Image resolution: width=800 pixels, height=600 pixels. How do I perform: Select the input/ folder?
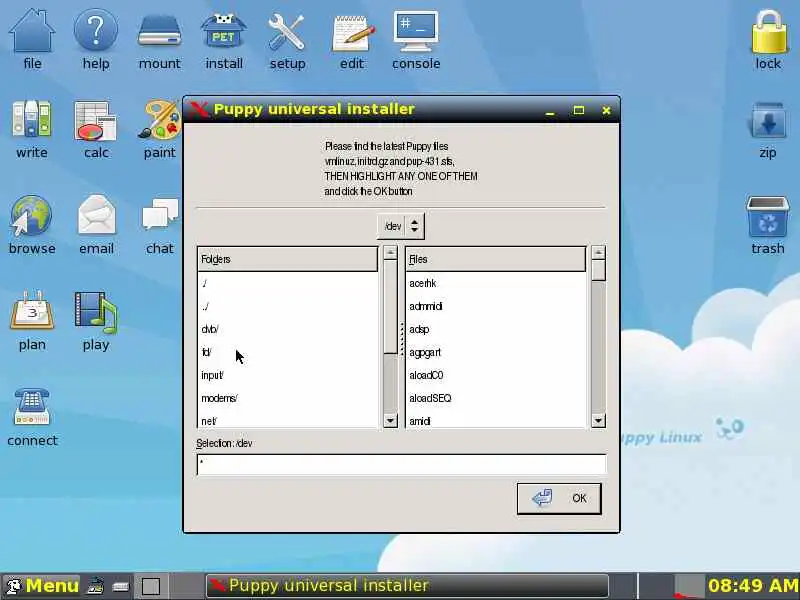(x=287, y=375)
